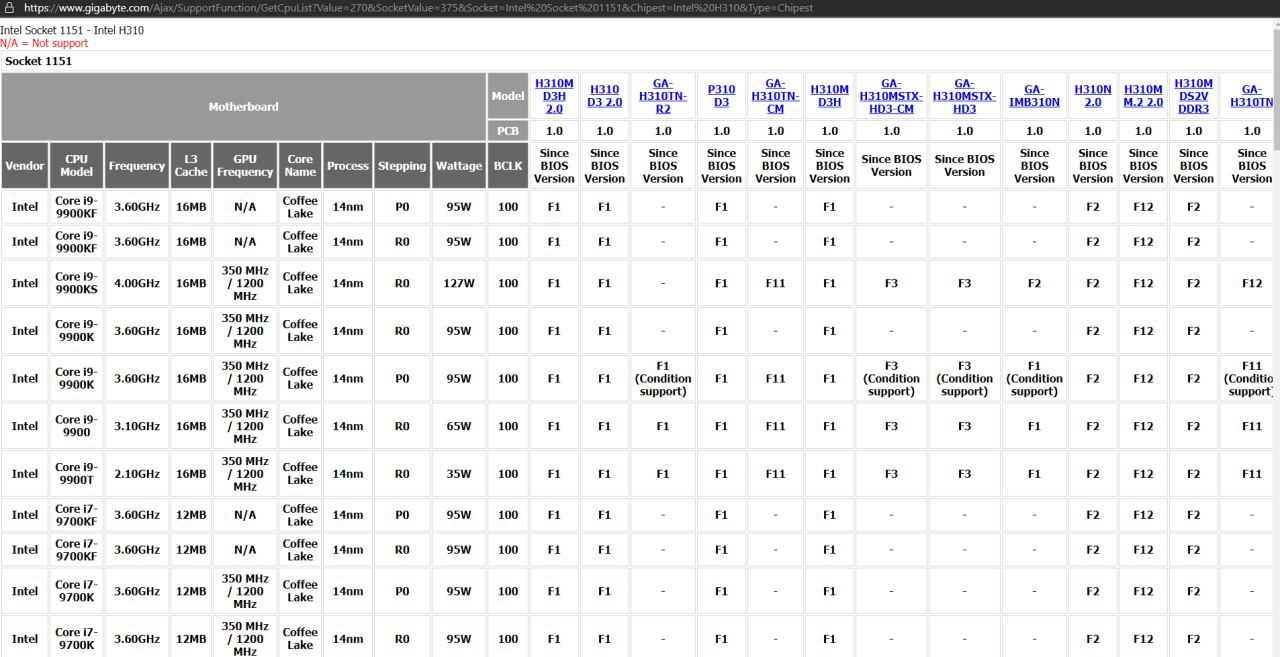The image size is (1280, 657).
Task: Click the 35W wattage cell
Action: [x=459, y=474]
